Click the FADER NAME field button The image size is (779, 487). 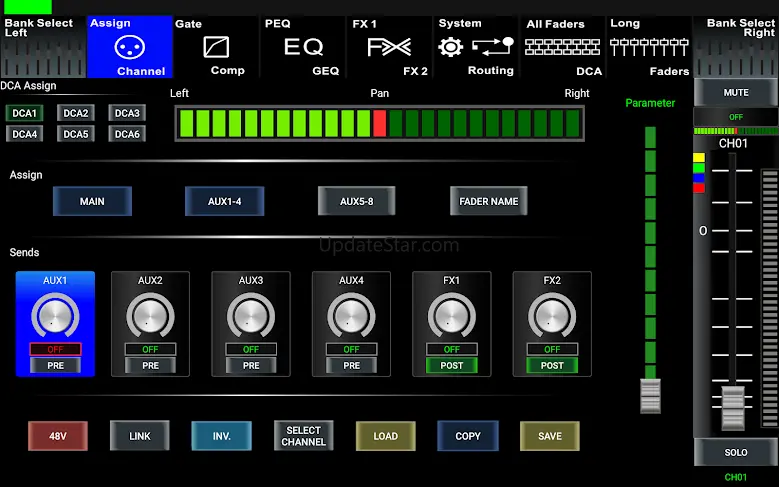point(488,201)
